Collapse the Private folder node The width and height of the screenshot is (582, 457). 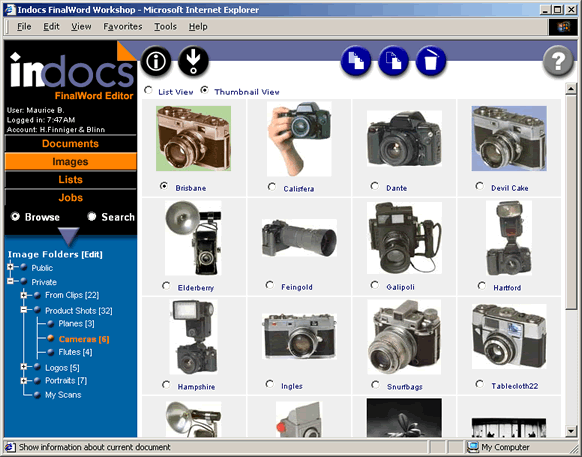(10, 281)
